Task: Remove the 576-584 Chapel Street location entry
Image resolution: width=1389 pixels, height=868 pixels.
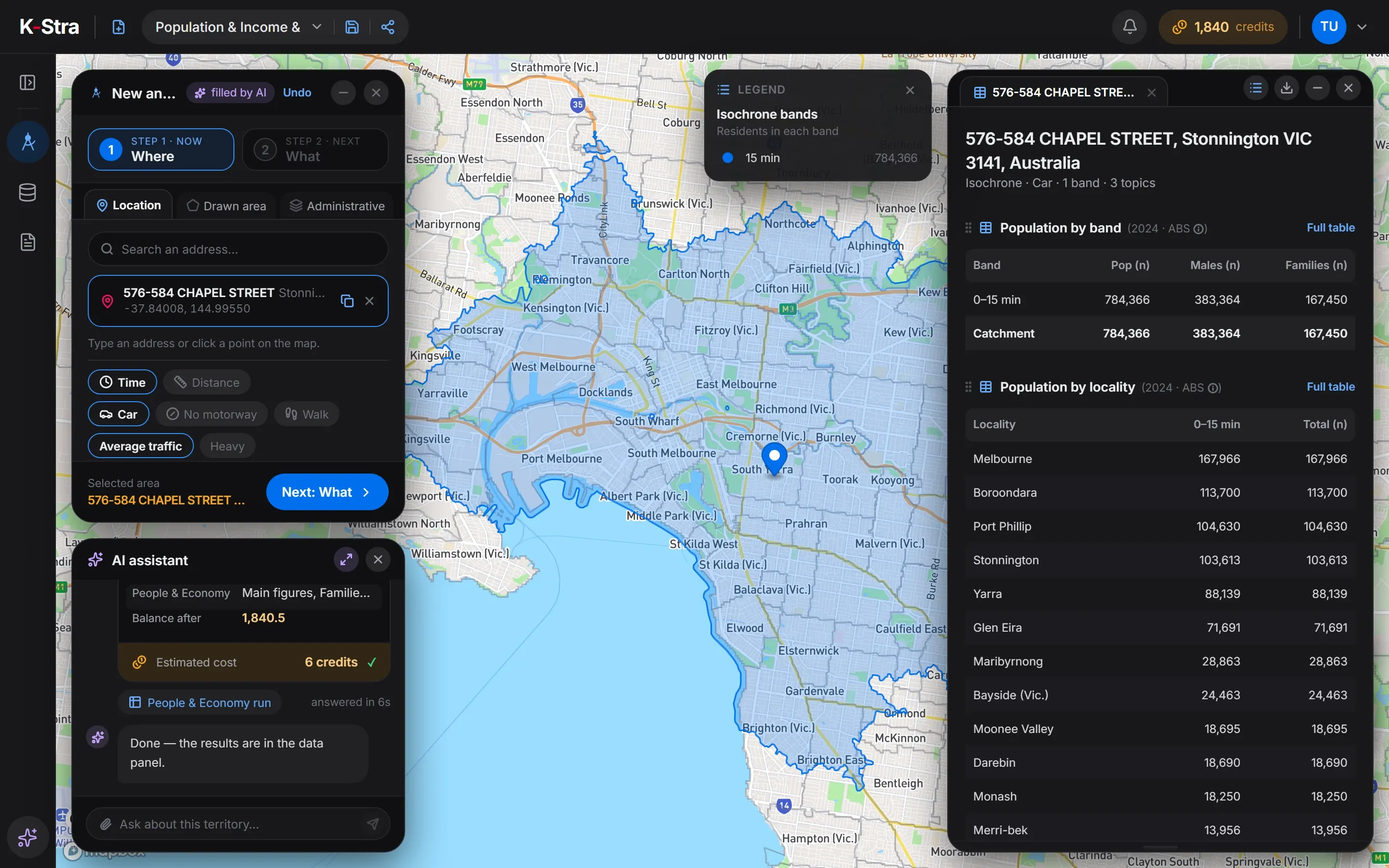Action: (x=369, y=301)
